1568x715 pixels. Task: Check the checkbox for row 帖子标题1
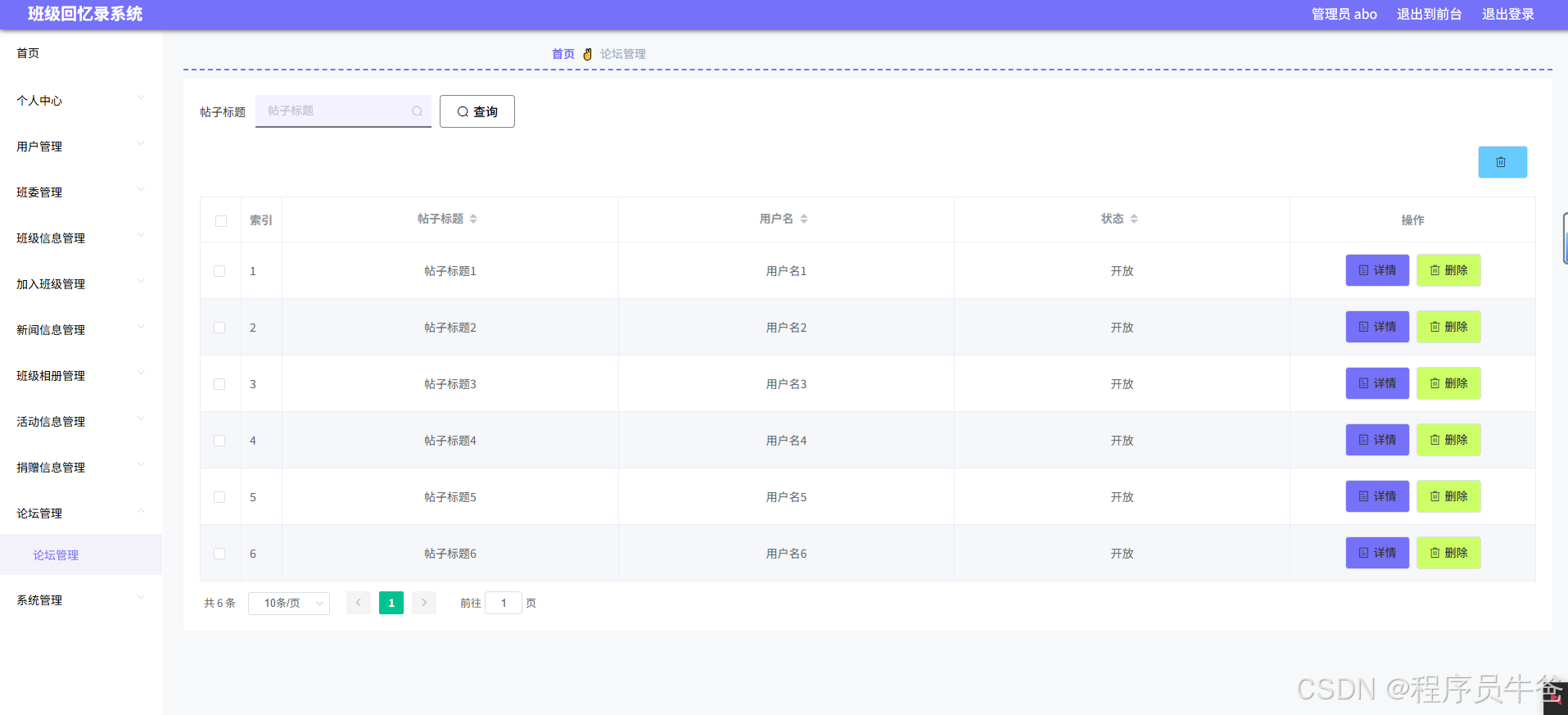(x=219, y=271)
